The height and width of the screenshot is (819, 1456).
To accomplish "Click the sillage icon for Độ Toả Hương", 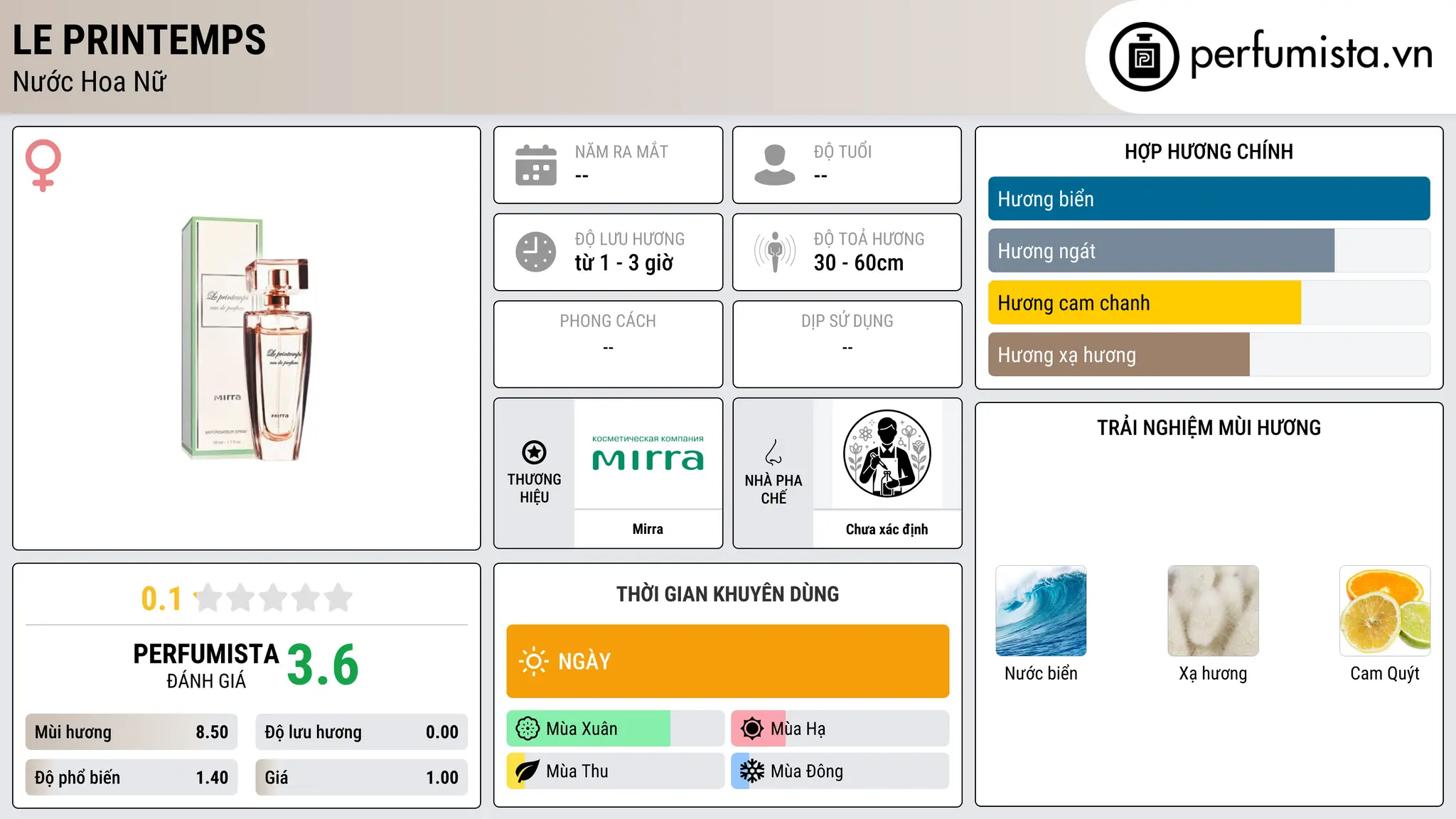I will tap(775, 252).
